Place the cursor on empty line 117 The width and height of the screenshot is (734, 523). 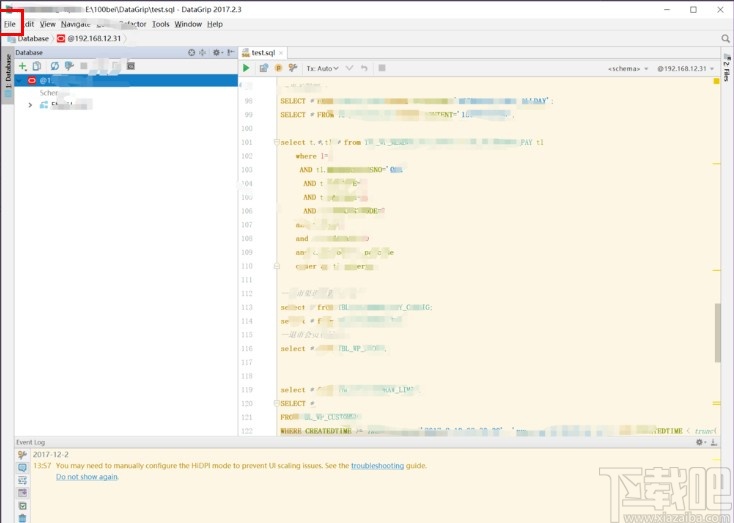pyautogui.click(x=496, y=362)
